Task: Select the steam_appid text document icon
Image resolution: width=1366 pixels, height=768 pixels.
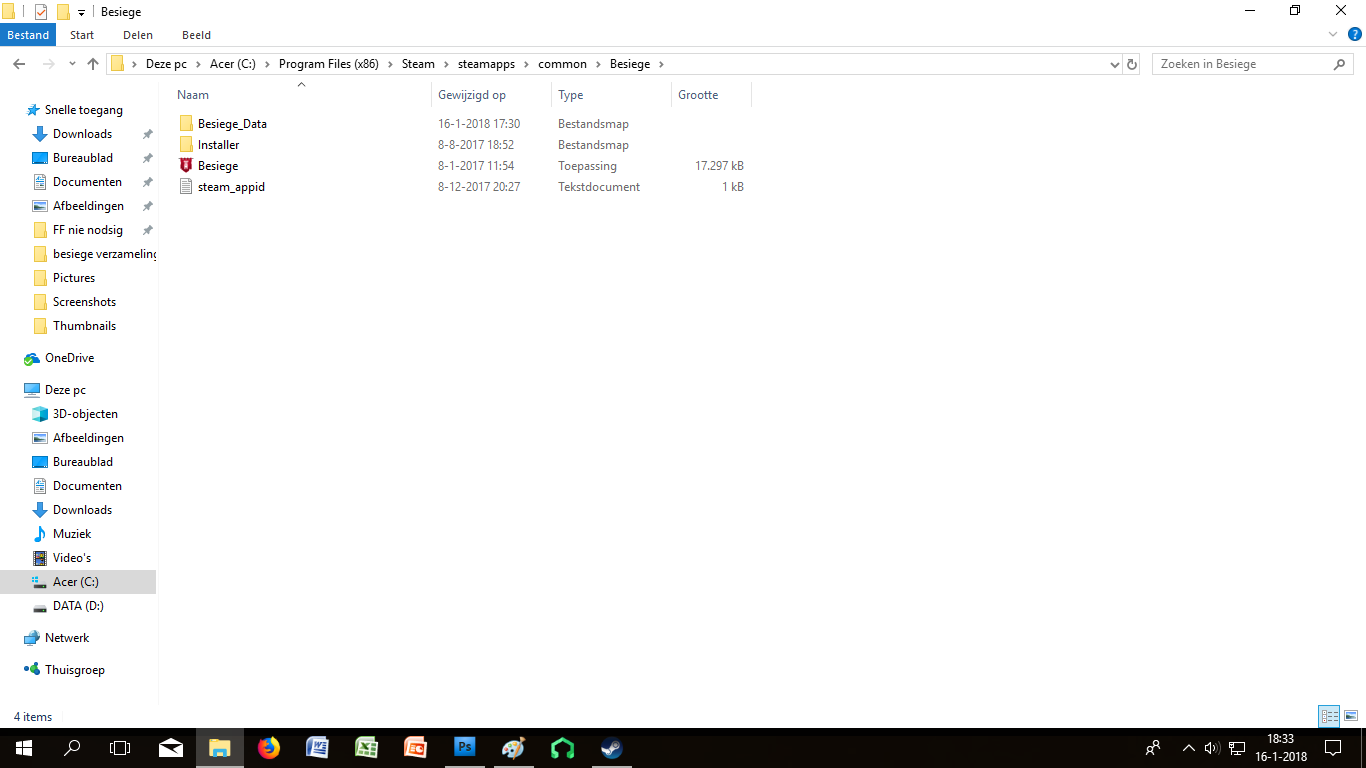Action: (186, 187)
